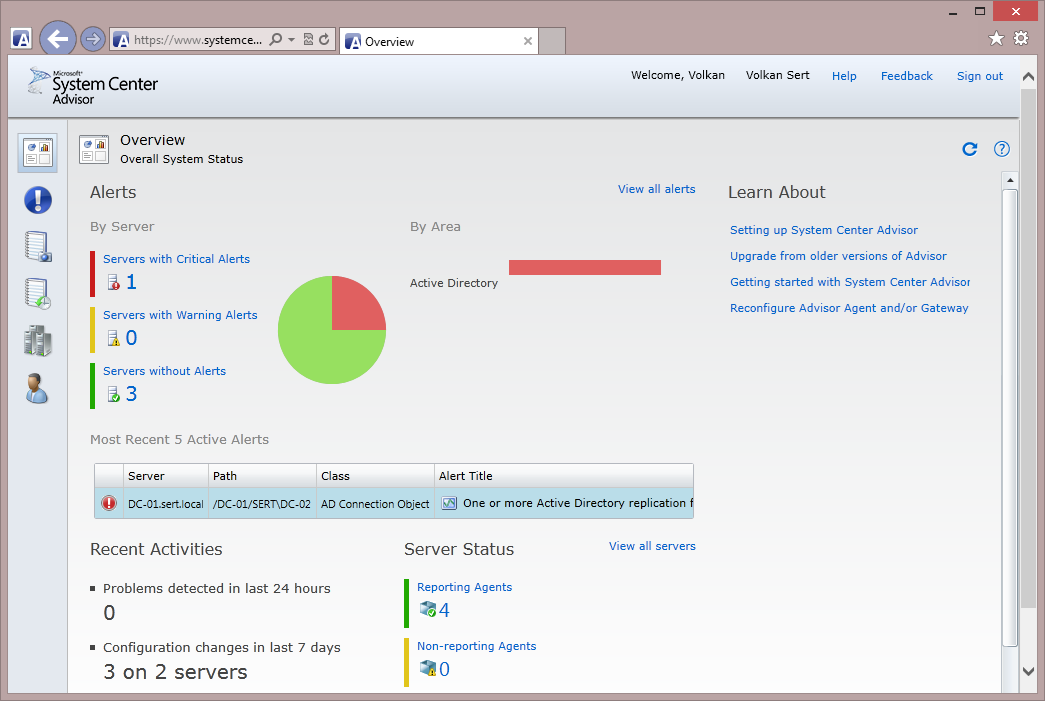Click the healthy server icon beside count 3
Image resolution: width=1045 pixels, height=701 pixels.
[114, 394]
